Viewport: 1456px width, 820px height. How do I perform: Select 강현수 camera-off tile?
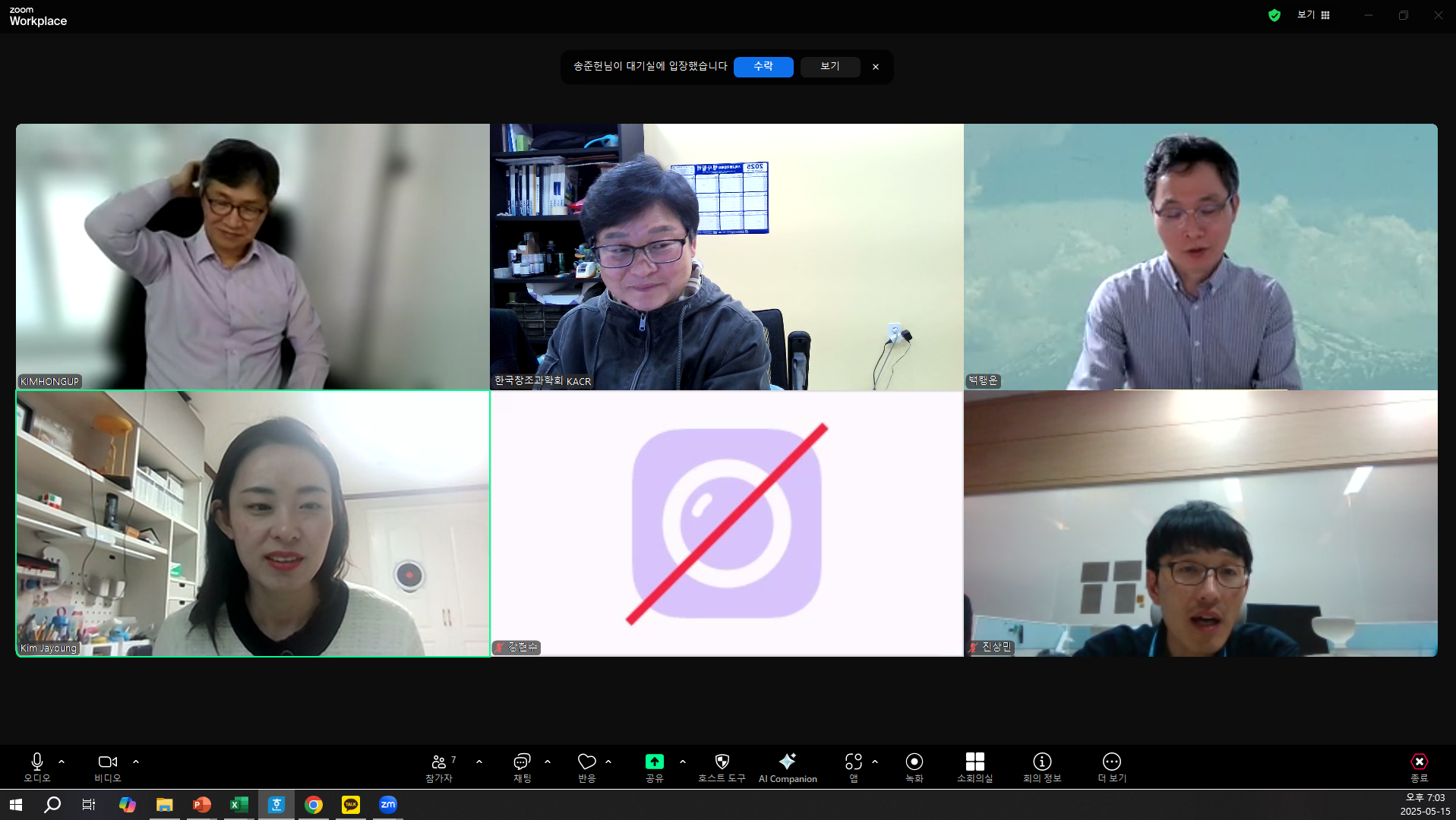(727, 524)
